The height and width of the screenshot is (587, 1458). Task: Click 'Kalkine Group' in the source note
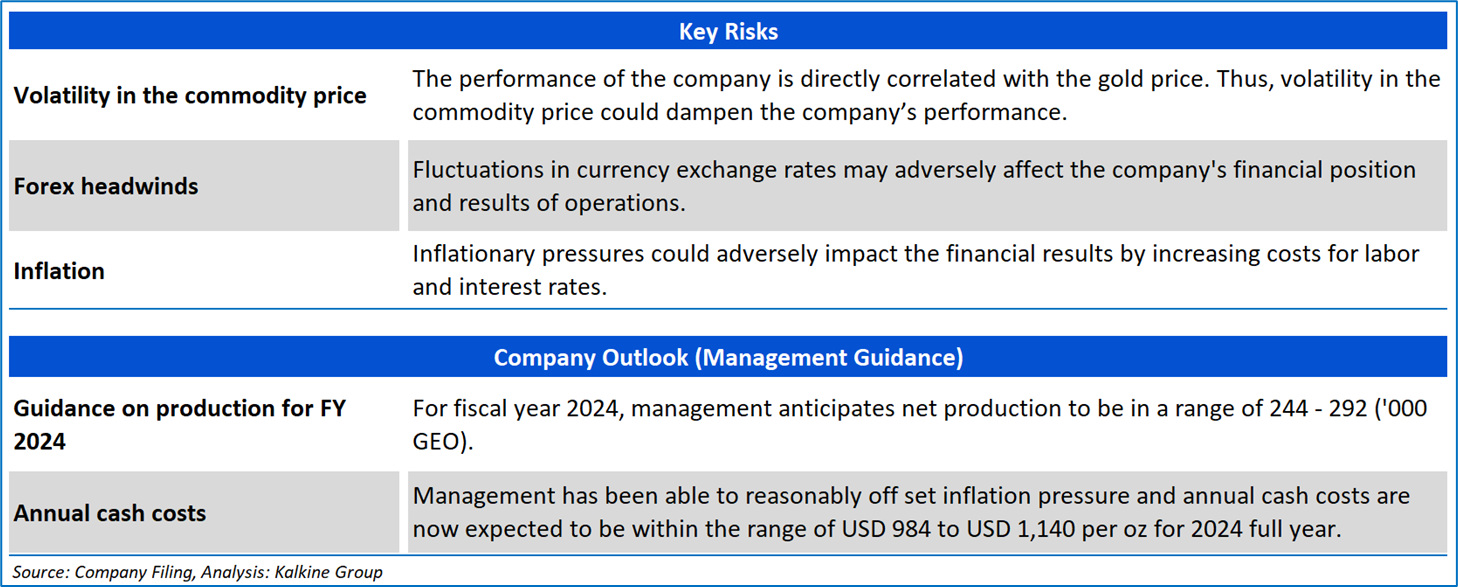pyautogui.click(x=334, y=573)
